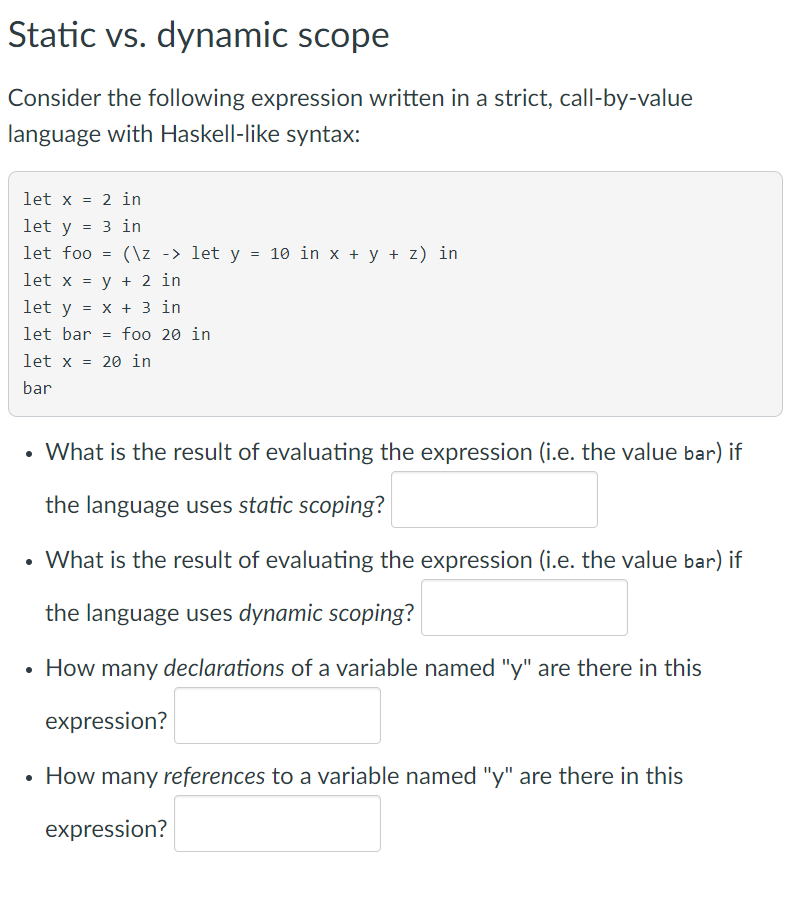This screenshot has width=797, height=901.
Task: Click the line "let x = 2 in"
Action: click(81, 199)
